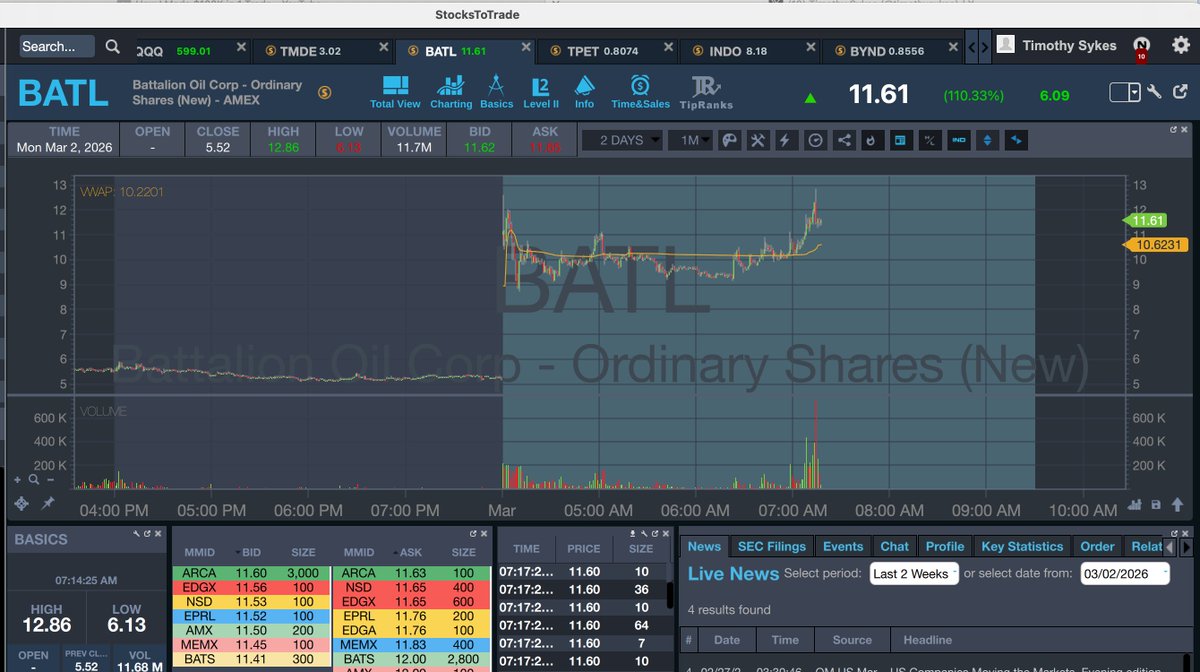Open the SEC Filings tab
This screenshot has height=672, width=1200.
pyautogui.click(x=771, y=546)
